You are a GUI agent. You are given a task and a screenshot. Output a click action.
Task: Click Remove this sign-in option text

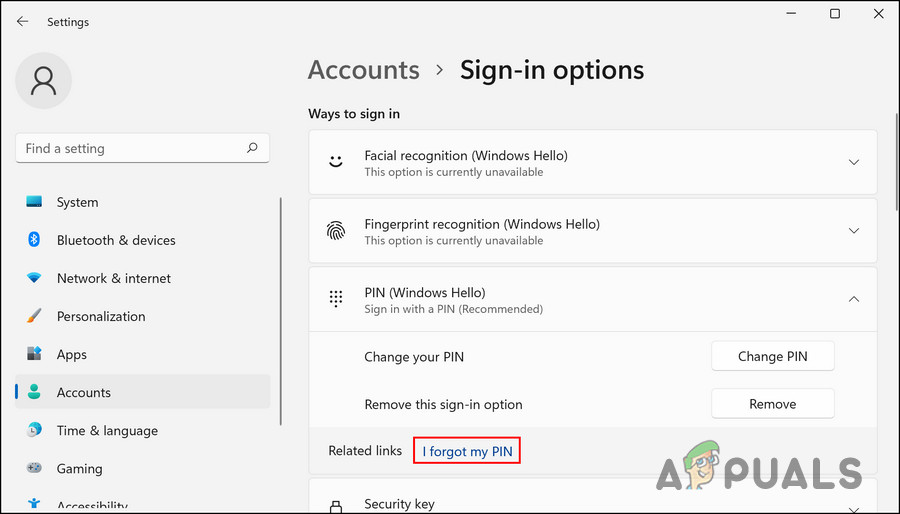[x=443, y=404]
